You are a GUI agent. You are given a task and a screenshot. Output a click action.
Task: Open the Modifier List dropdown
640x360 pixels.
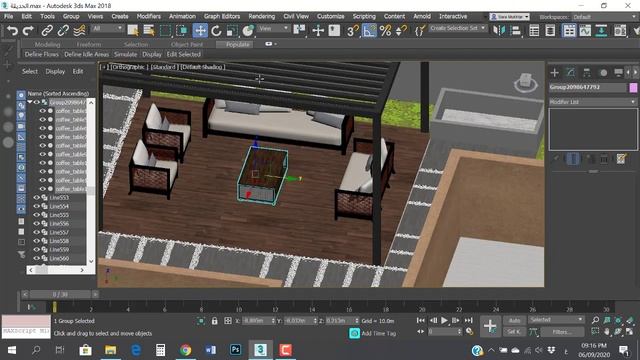coord(593,102)
